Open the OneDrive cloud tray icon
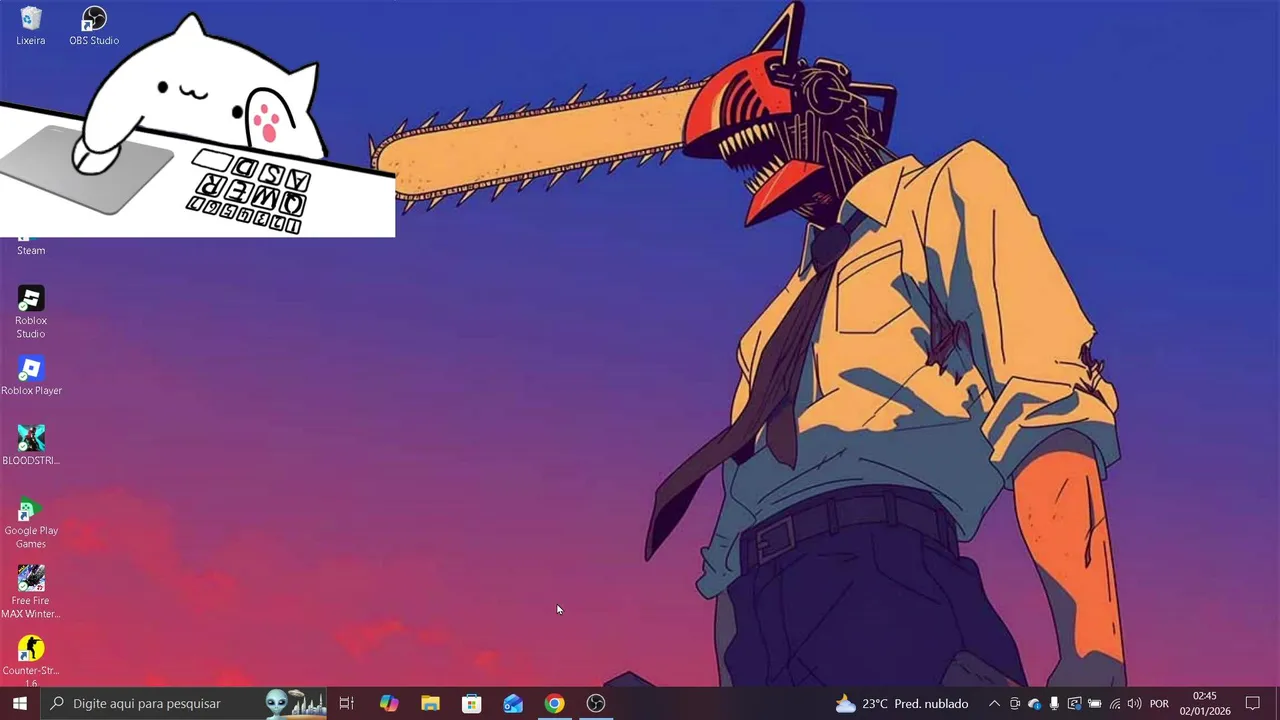Image resolution: width=1280 pixels, height=720 pixels. point(1034,704)
